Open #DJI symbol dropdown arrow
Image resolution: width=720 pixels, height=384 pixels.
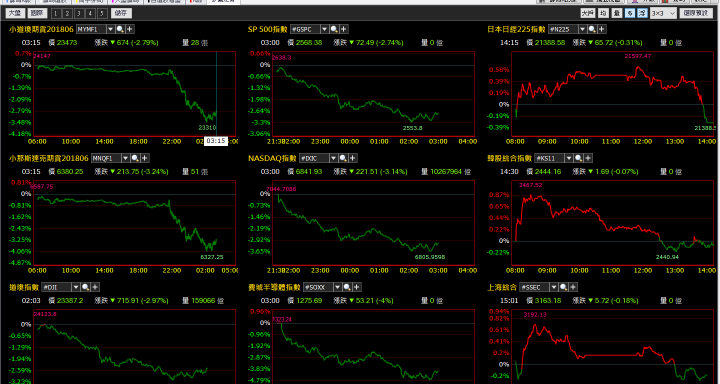tap(76, 288)
